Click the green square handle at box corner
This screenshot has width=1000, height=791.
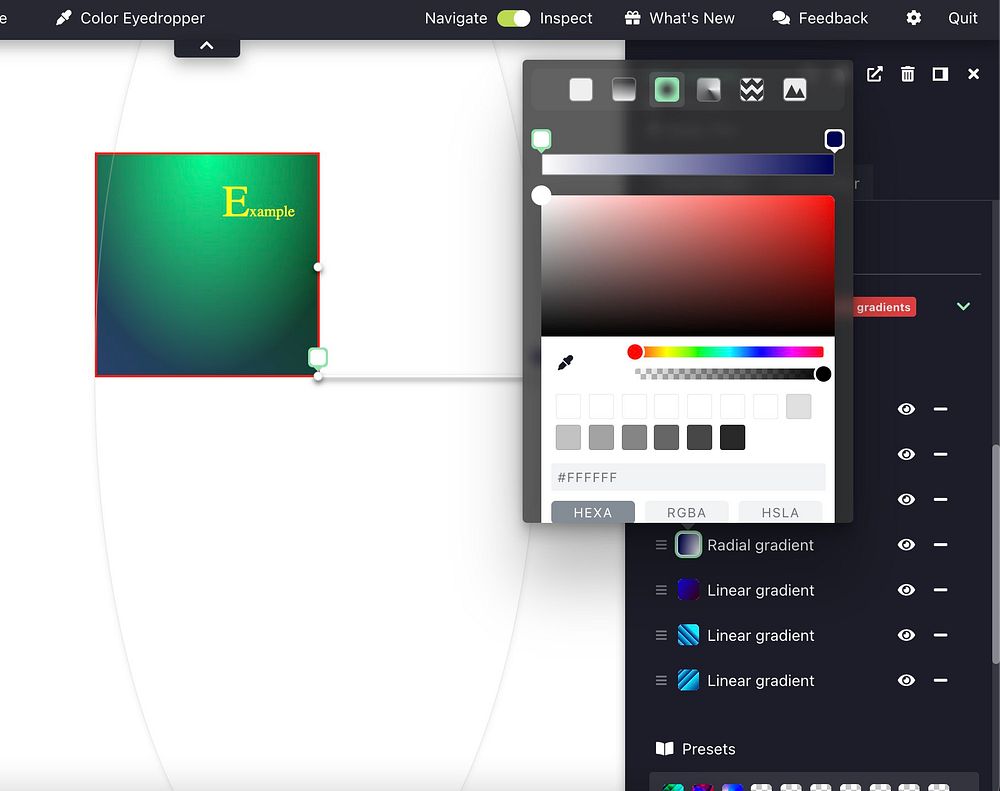pyautogui.click(x=318, y=357)
